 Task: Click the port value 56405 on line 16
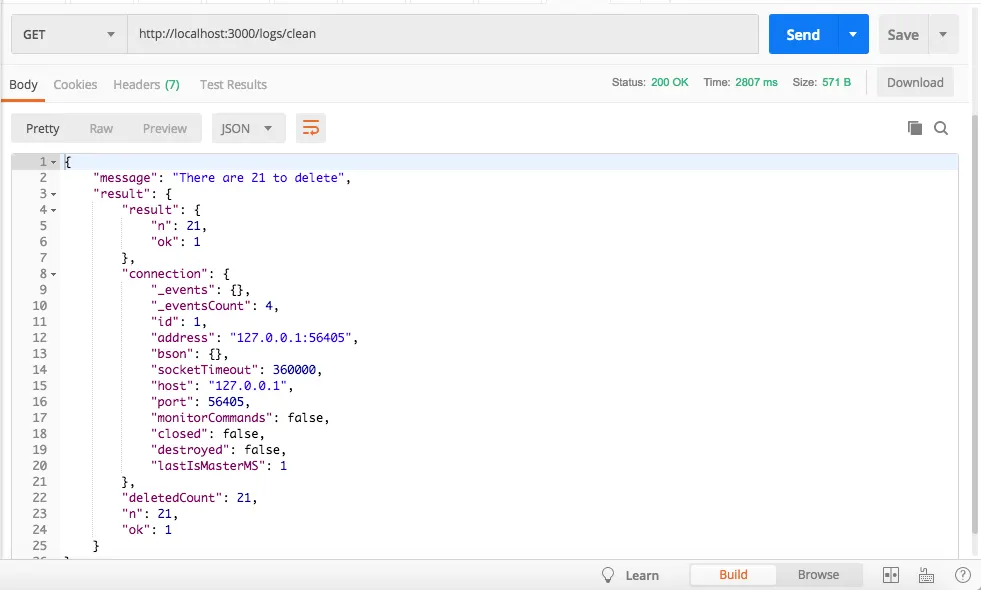[226, 402]
